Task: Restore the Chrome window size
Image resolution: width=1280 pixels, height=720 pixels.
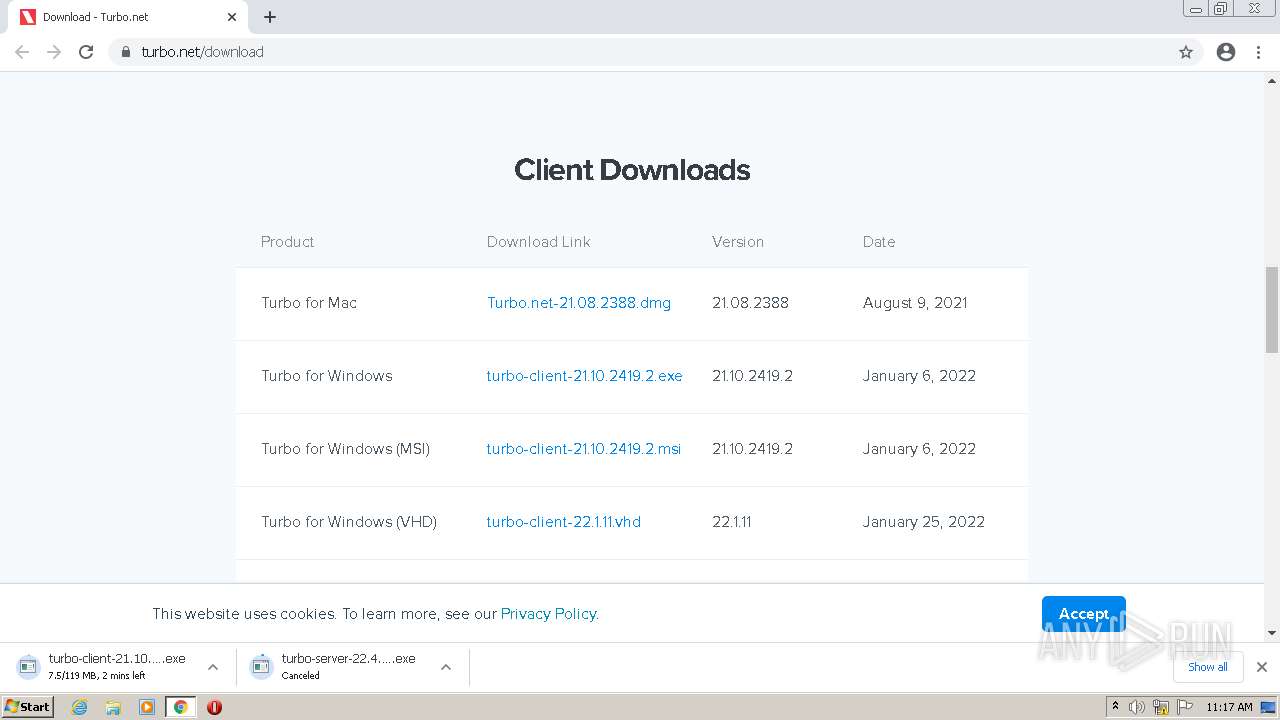Action: point(1221,8)
